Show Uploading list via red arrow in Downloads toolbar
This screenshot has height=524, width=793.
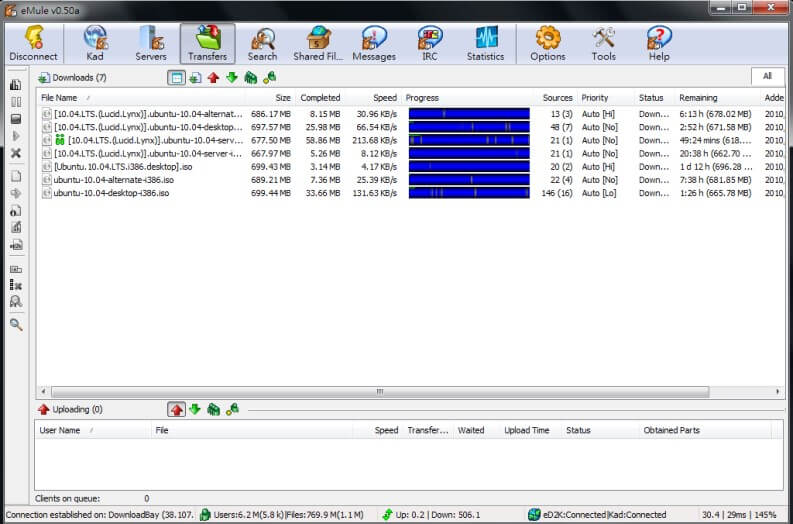pos(213,78)
